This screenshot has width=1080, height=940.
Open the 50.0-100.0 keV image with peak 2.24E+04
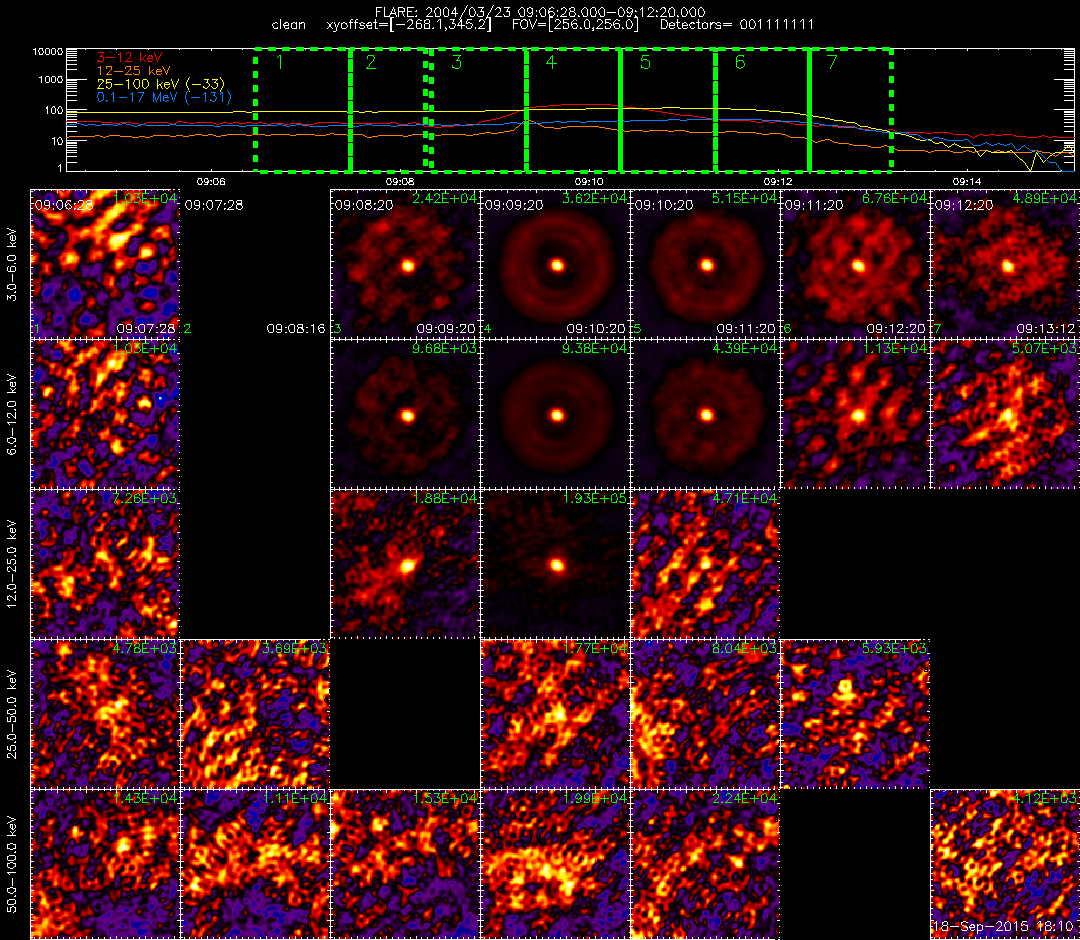click(x=705, y=864)
